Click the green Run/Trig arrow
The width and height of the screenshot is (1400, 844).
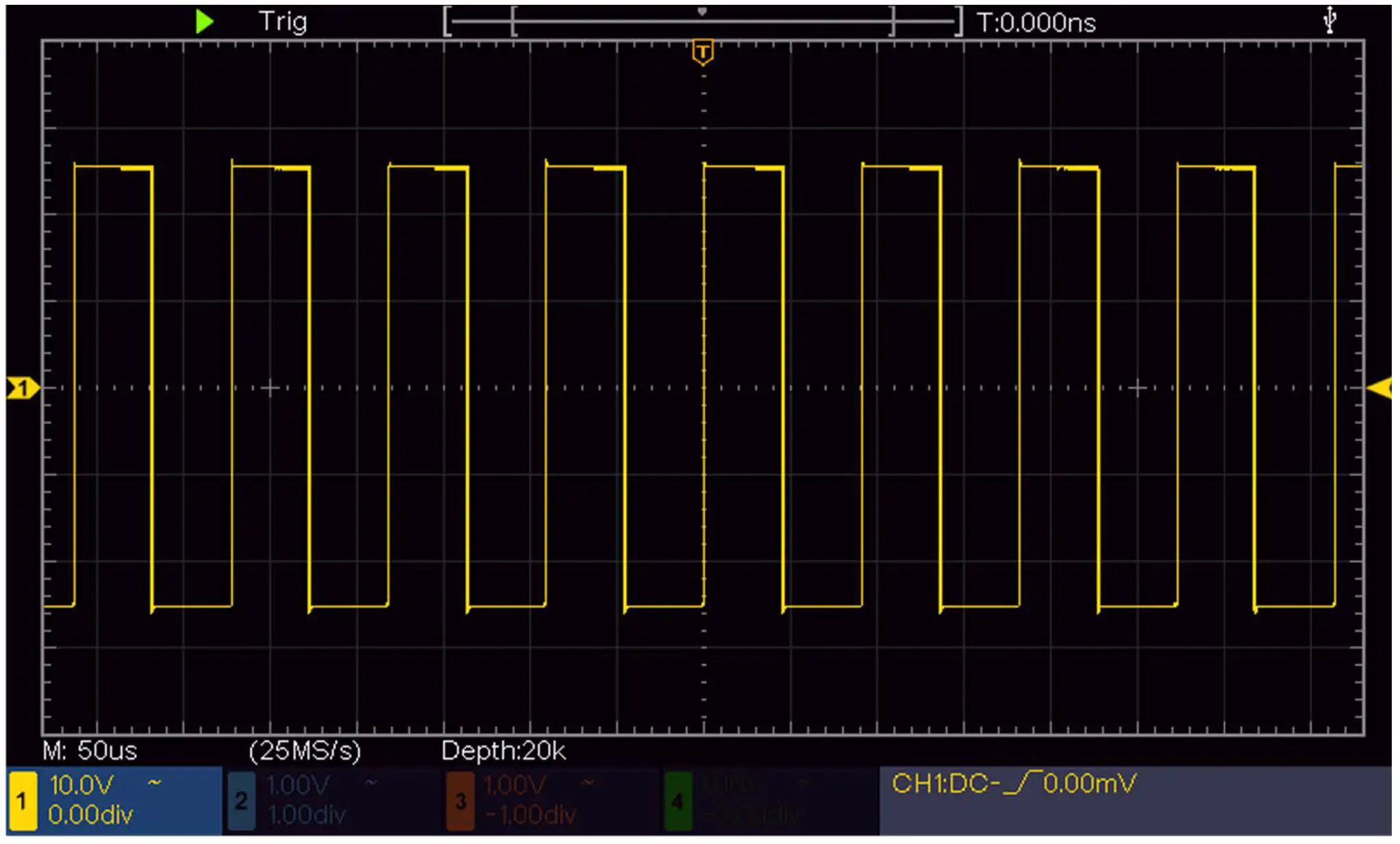(x=204, y=21)
